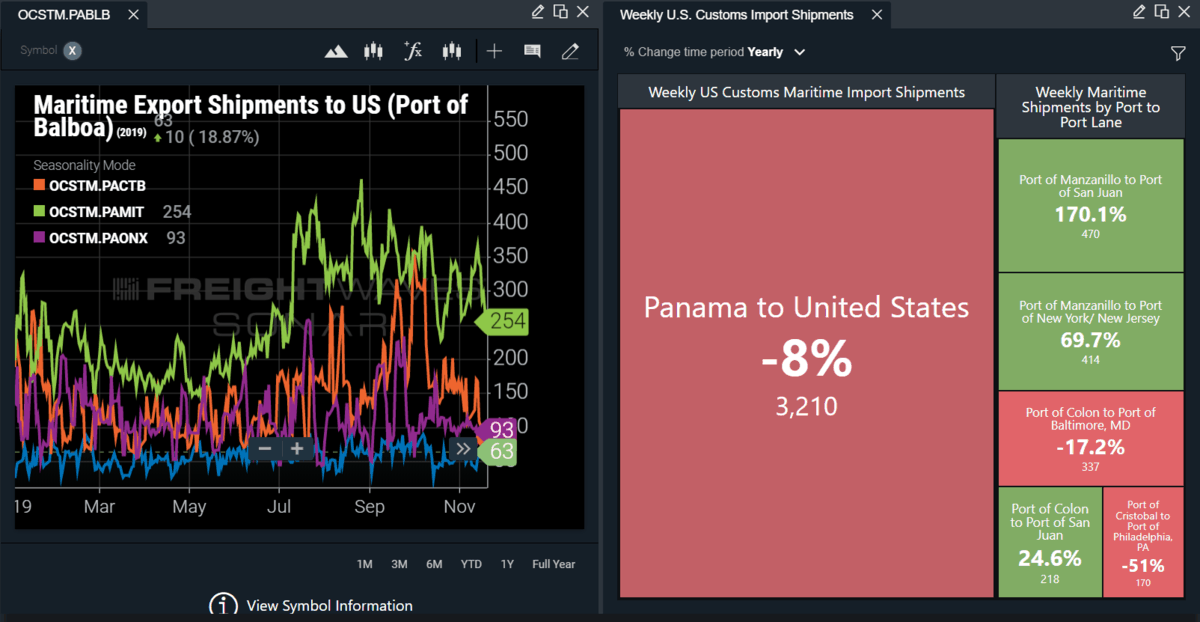Click the green 254 price marker on axis
This screenshot has width=1200, height=622.
(x=500, y=322)
